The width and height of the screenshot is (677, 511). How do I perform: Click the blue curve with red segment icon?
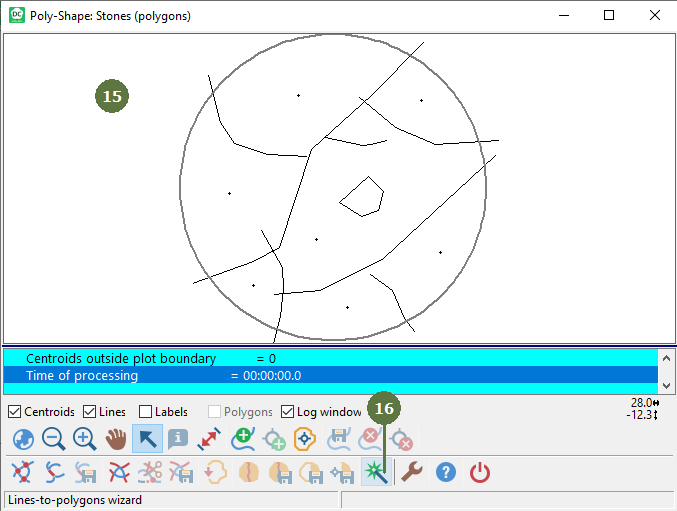click(x=54, y=472)
